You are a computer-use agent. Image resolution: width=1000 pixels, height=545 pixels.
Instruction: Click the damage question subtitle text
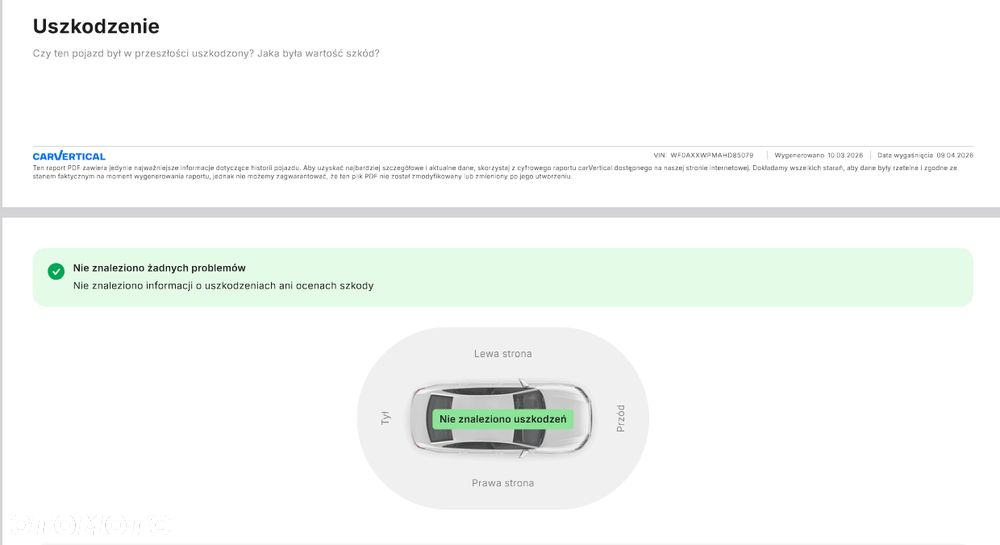pyautogui.click(x=206, y=54)
